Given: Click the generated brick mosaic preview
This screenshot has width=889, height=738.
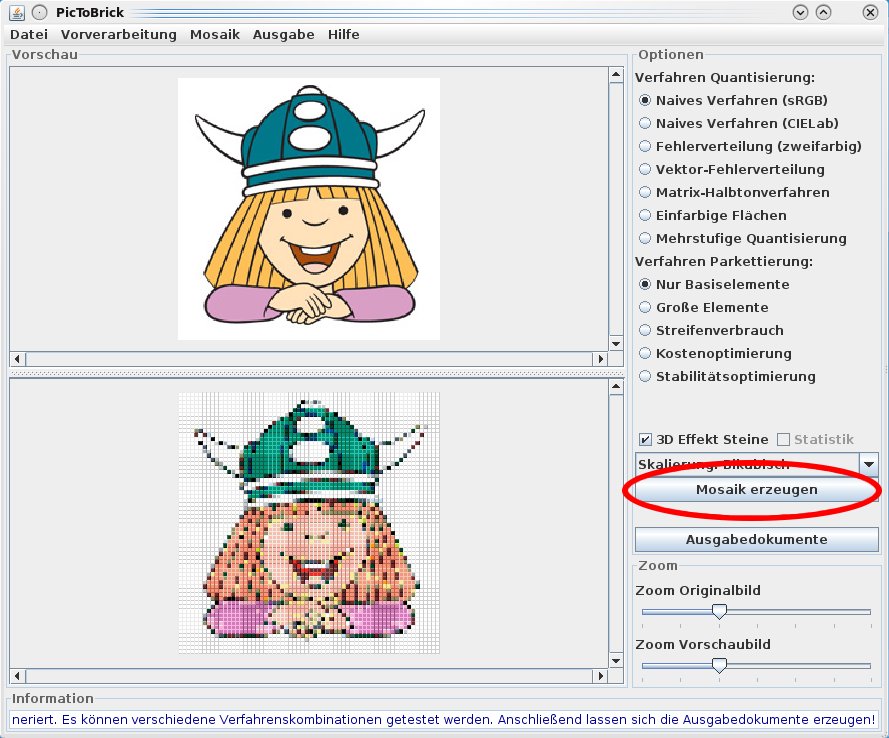Looking at the screenshot, I should (x=309, y=523).
